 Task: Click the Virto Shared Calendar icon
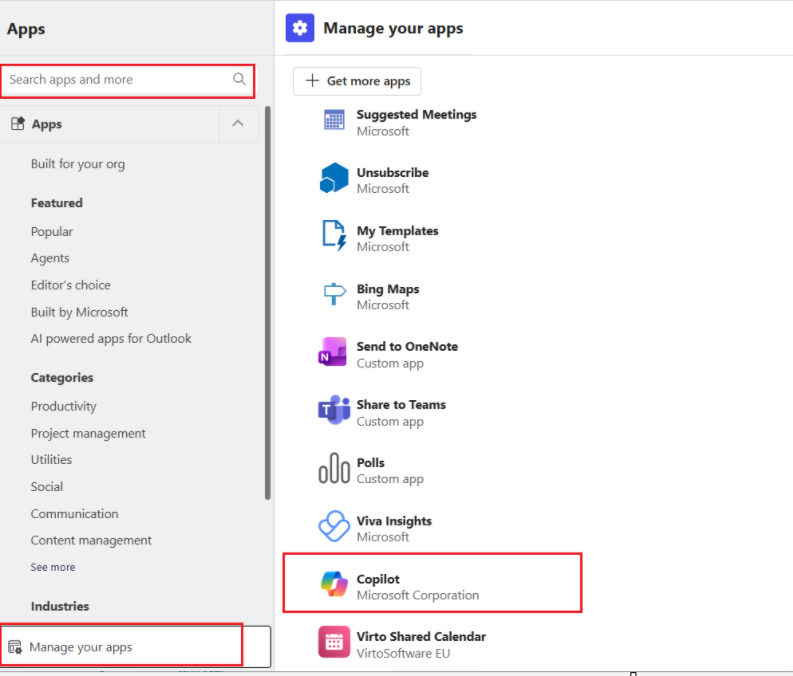(x=334, y=642)
